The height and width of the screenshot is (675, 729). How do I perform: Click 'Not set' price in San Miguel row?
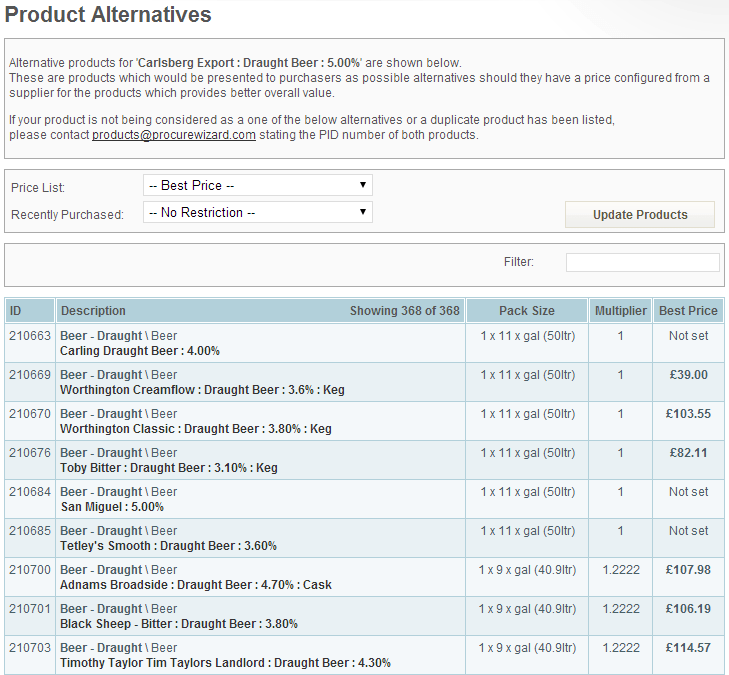689,492
